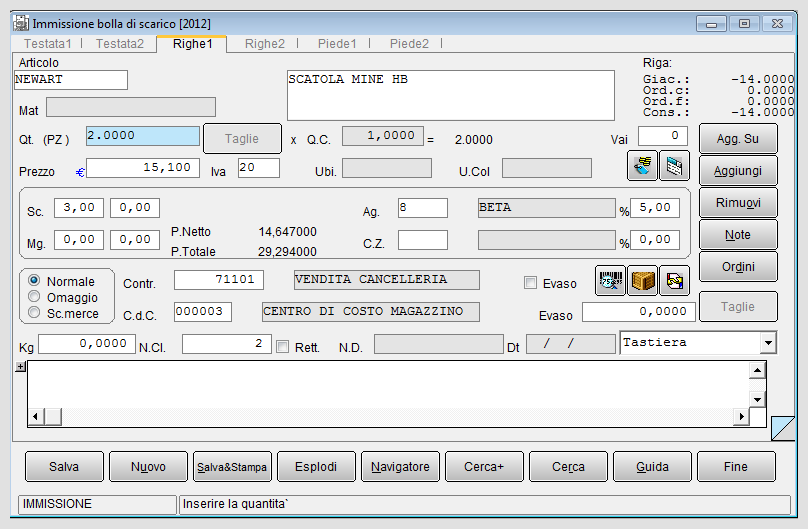Switch to the Testata1 tab

click(x=47, y=44)
